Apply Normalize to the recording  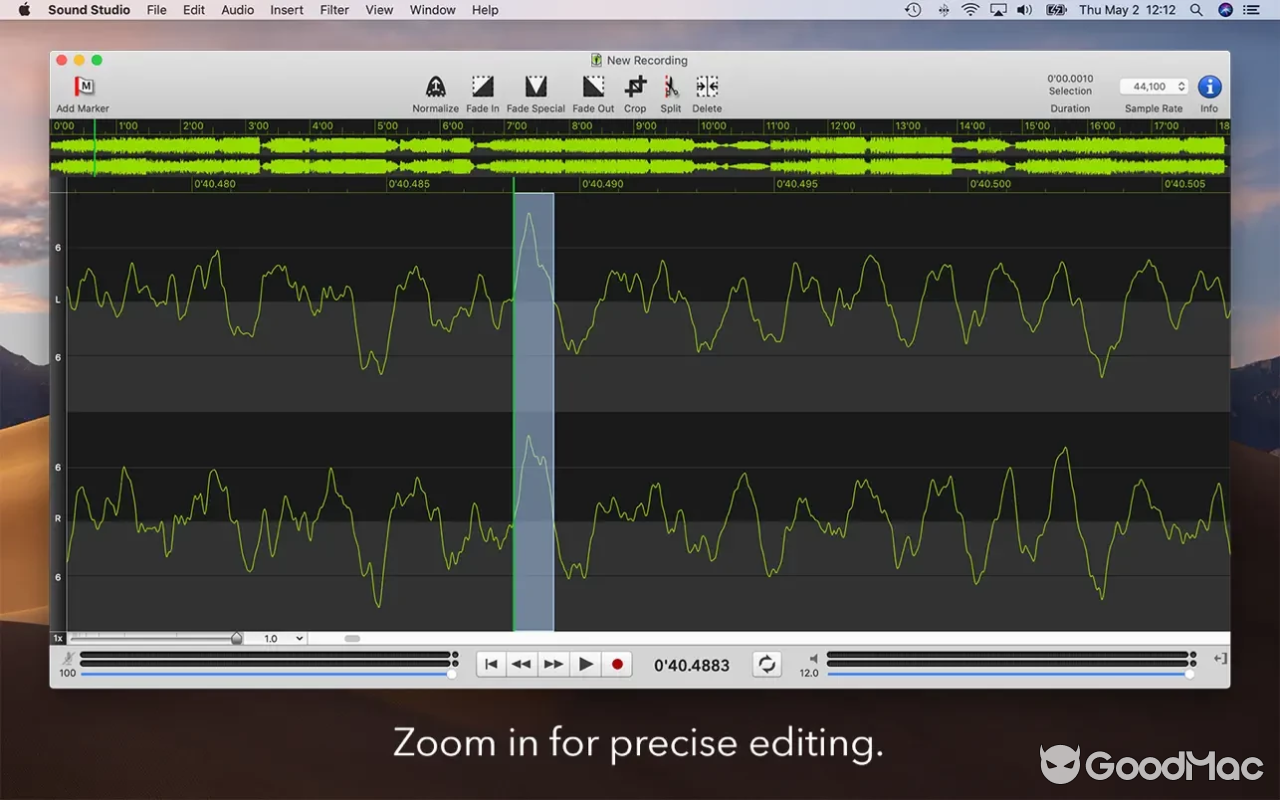435,86
